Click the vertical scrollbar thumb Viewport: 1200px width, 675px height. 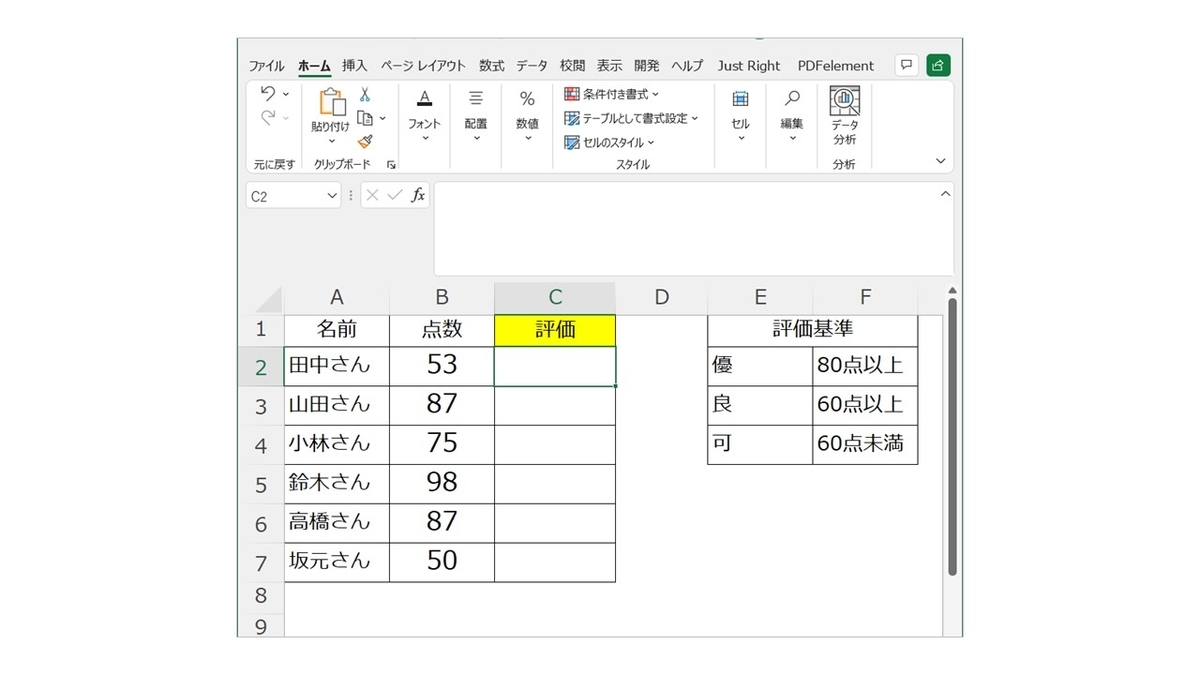(952, 436)
